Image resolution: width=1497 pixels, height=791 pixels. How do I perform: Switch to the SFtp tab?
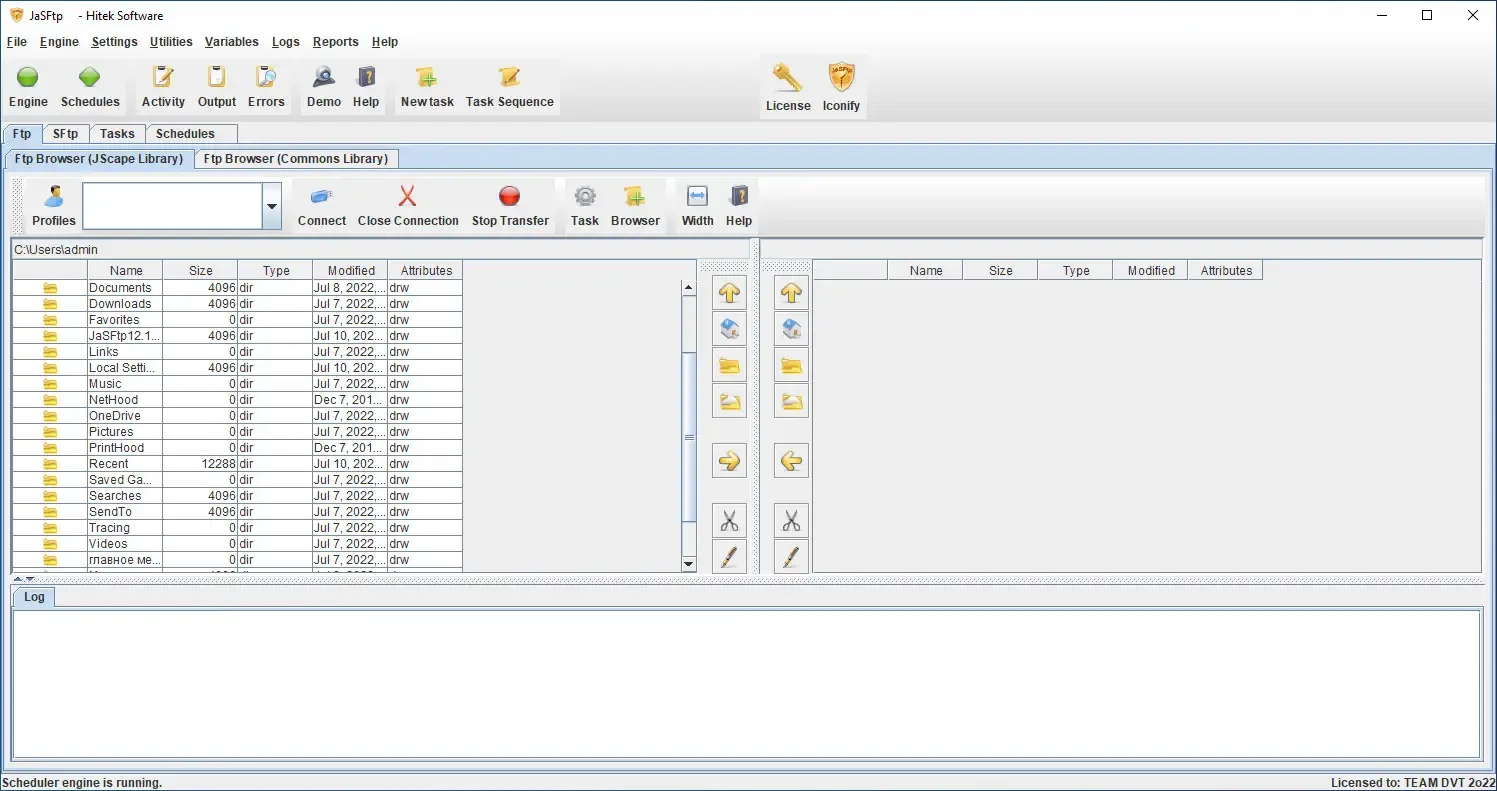(66, 134)
